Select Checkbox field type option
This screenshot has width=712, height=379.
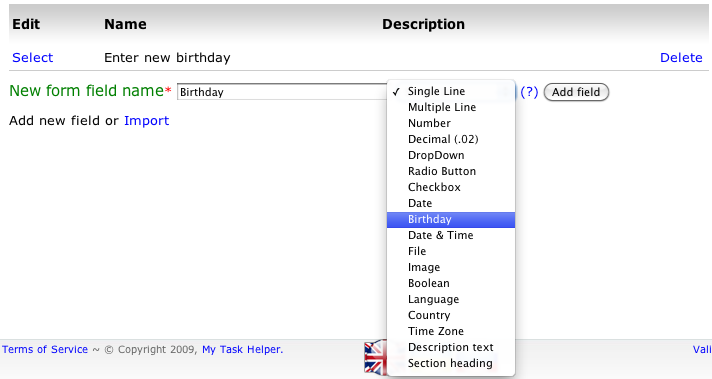[450, 187]
